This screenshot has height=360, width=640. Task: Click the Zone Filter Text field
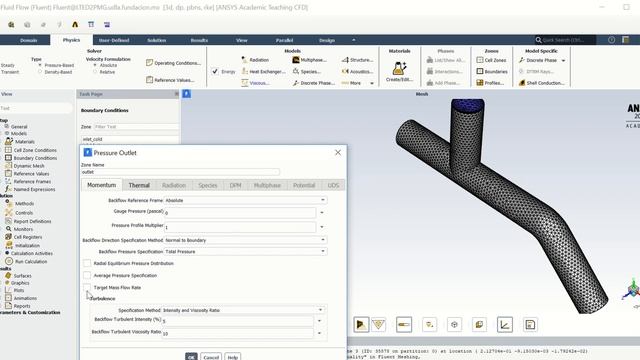pos(136,127)
